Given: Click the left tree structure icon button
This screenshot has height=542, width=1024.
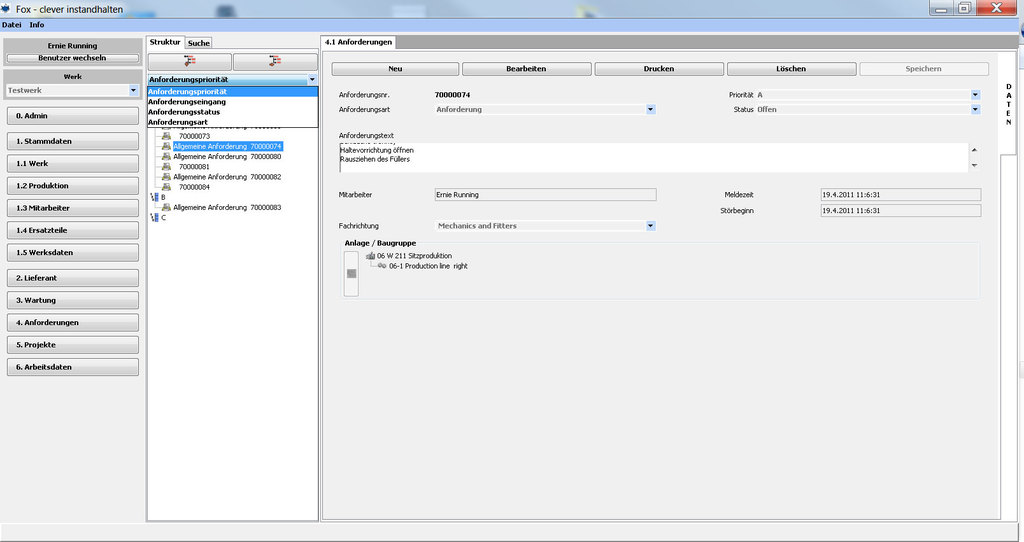Looking at the screenshot, I should click(x=189, y=61).
